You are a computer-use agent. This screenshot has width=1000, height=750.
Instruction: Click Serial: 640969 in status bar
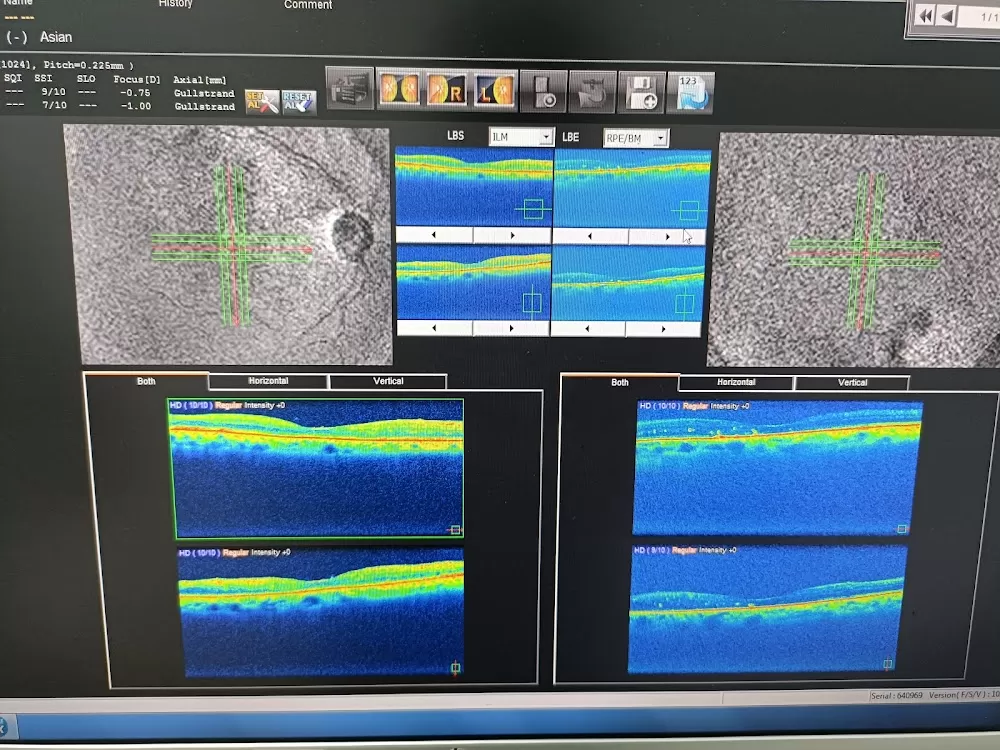pyautogui.click(x=896, y=695)
